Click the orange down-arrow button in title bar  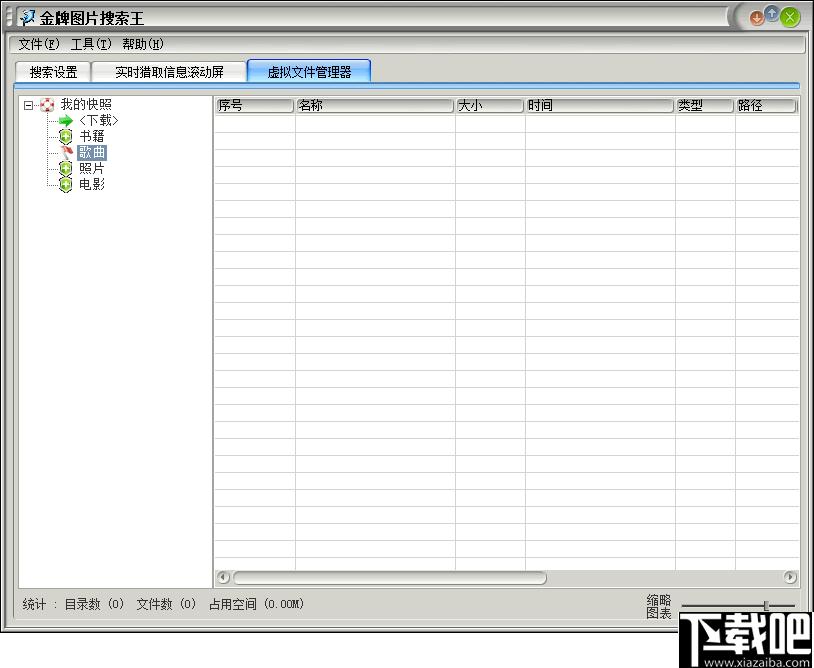(x=757, y=19)
